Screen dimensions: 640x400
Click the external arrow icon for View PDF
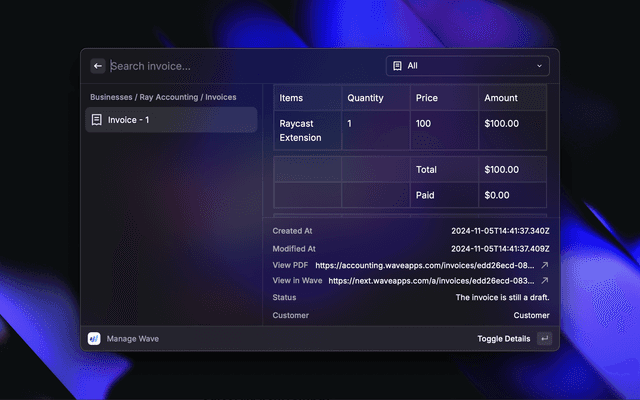545,266
